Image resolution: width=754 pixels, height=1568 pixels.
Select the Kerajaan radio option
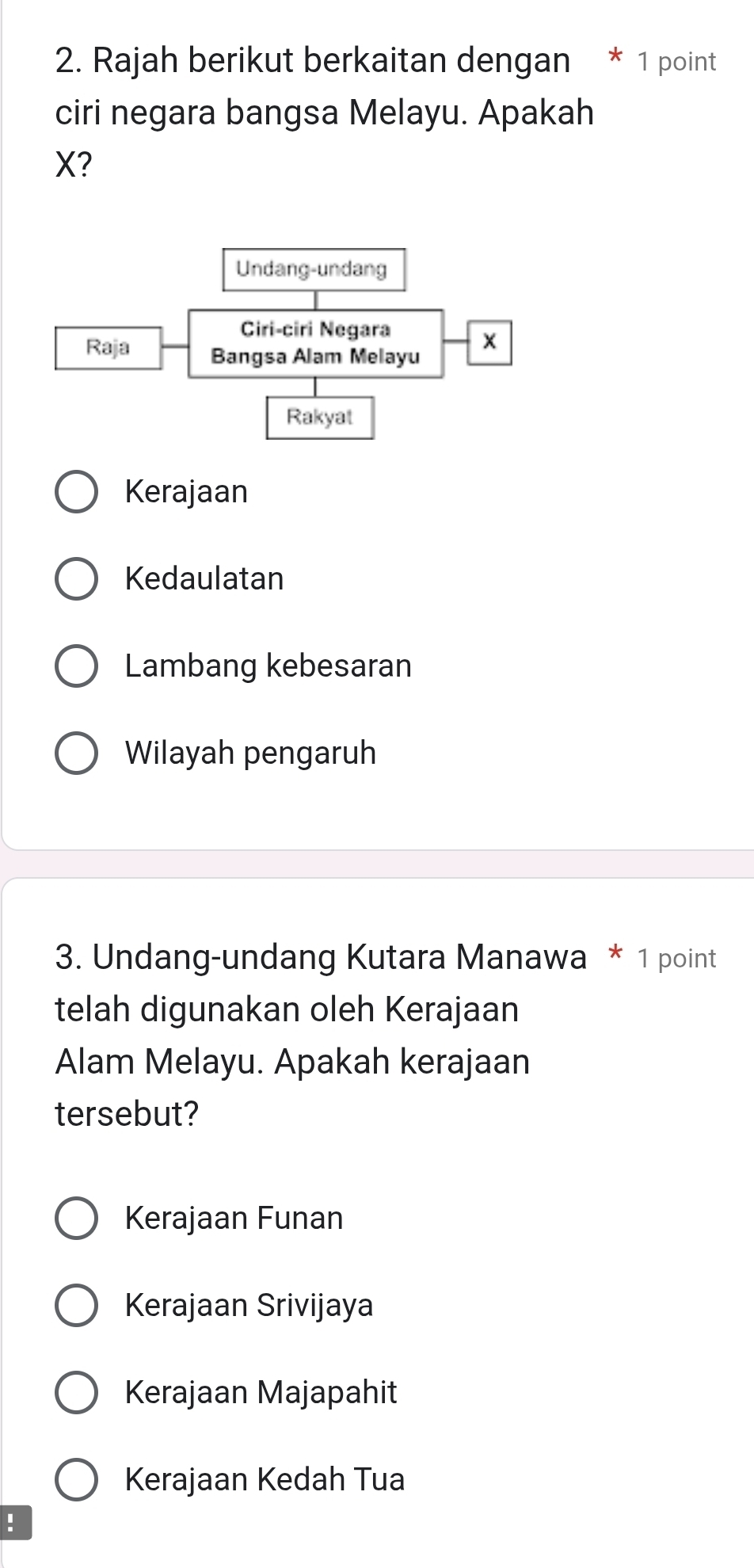[x=77, y=492]
